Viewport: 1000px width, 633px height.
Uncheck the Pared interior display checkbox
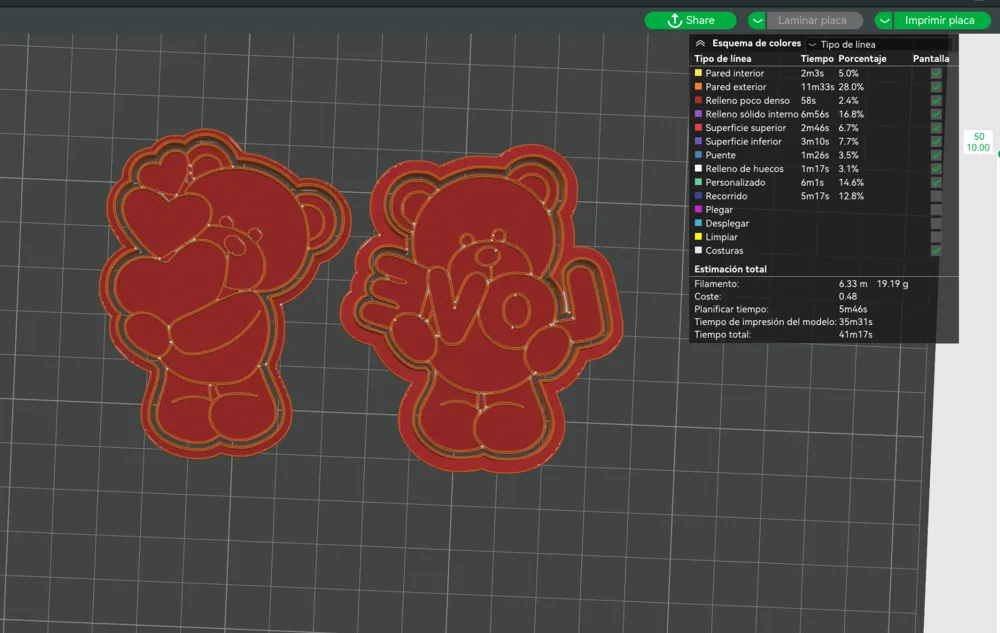pyautogui.click(x=936, y=73)
